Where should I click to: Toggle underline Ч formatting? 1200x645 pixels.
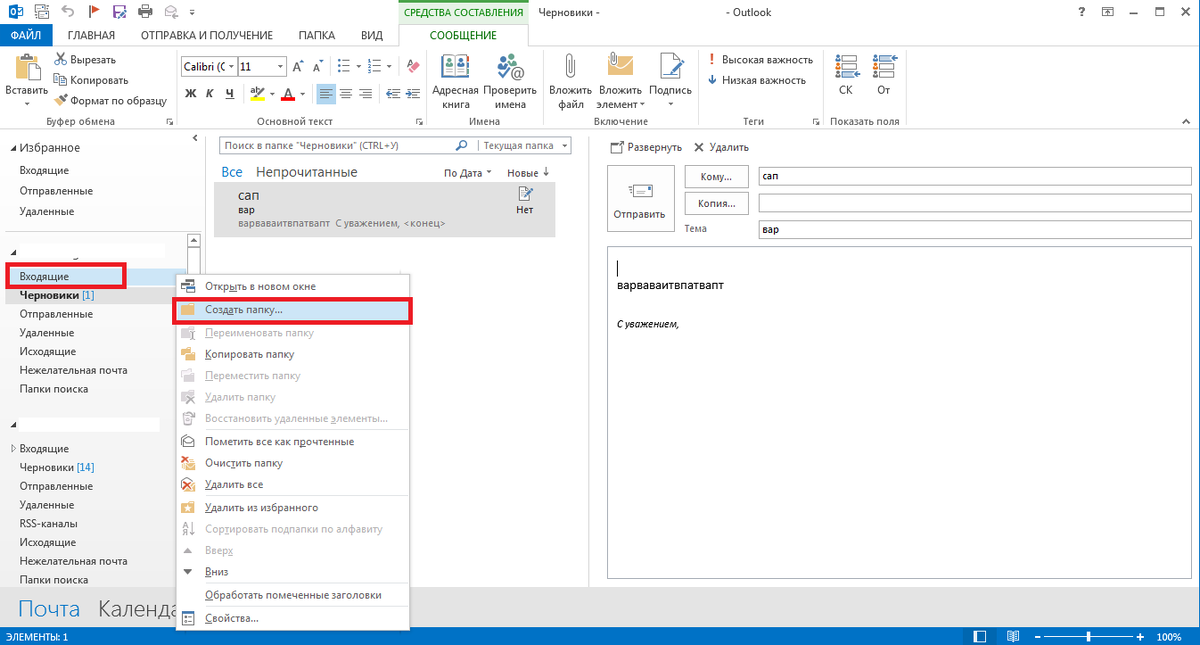tap(230, 94)
